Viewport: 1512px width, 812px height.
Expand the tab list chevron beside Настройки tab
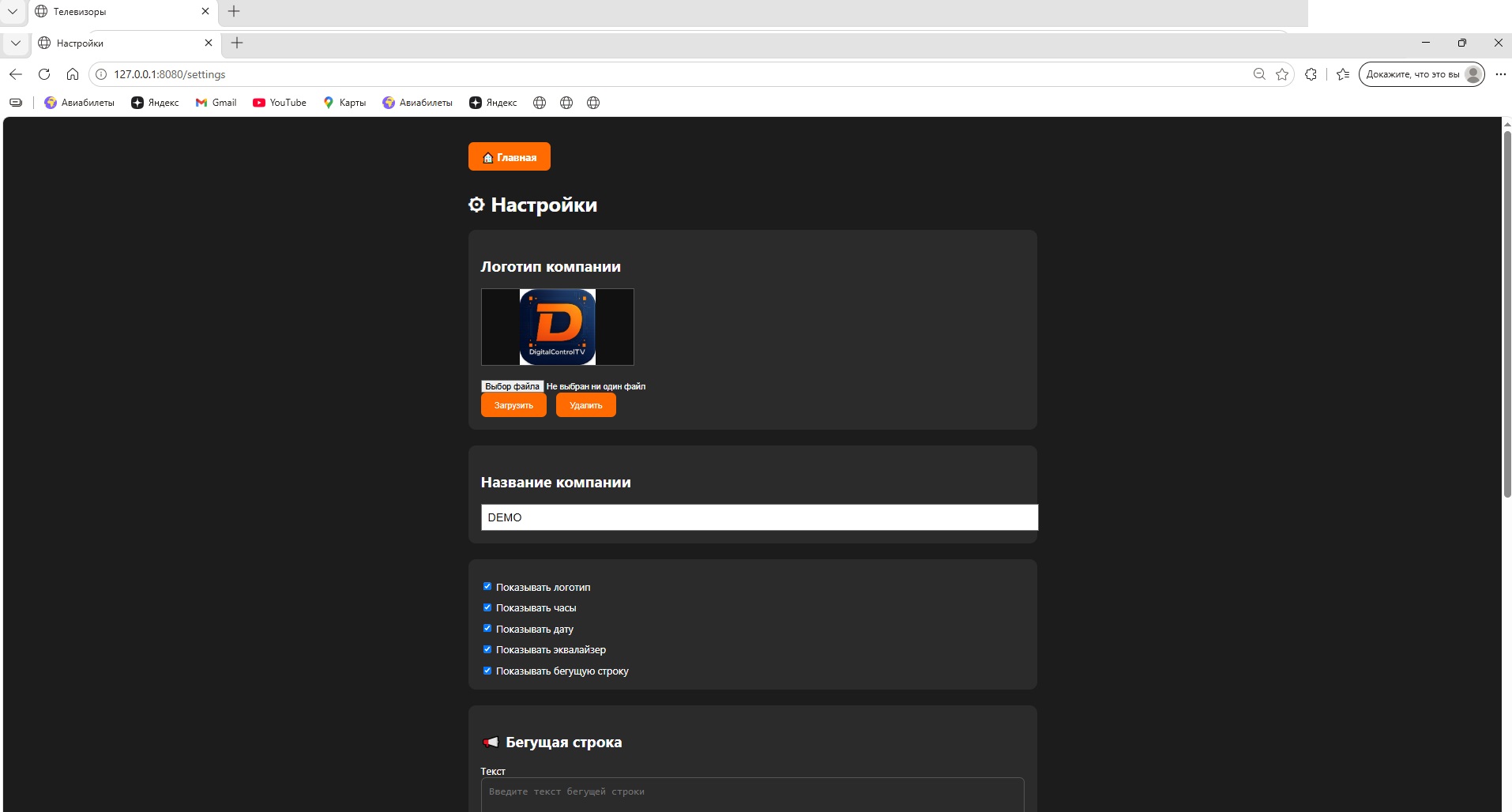coord(16,43)
